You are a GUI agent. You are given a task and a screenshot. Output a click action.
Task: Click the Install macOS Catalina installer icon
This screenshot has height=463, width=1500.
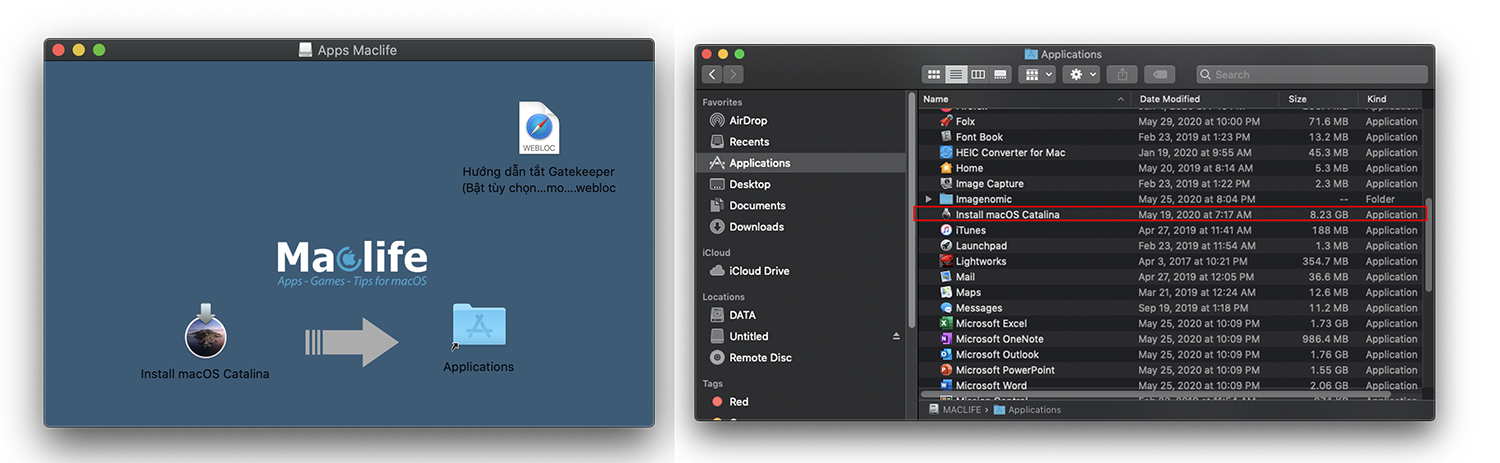[x=205, y=334]
